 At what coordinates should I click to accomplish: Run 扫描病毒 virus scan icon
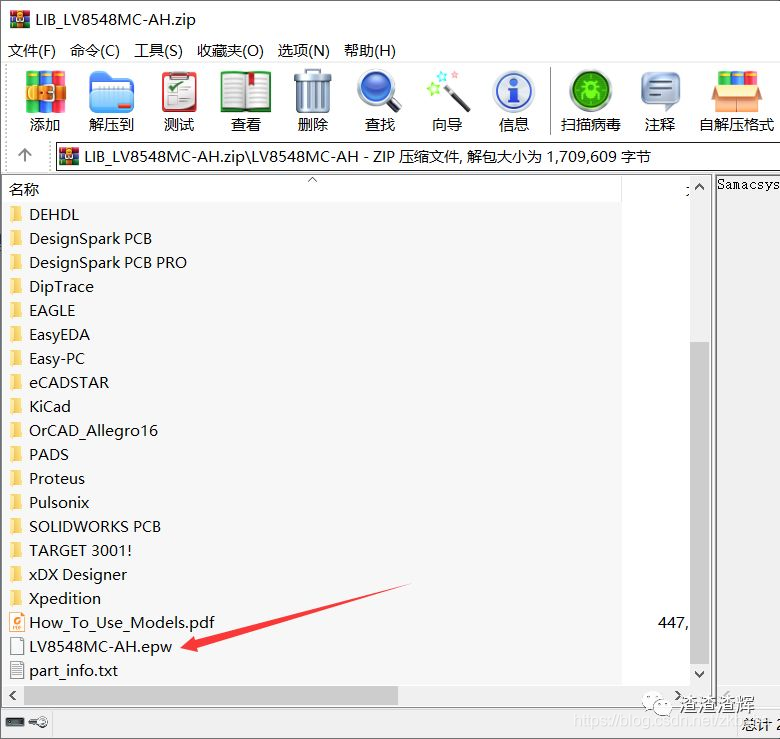(x=590, y=101)
